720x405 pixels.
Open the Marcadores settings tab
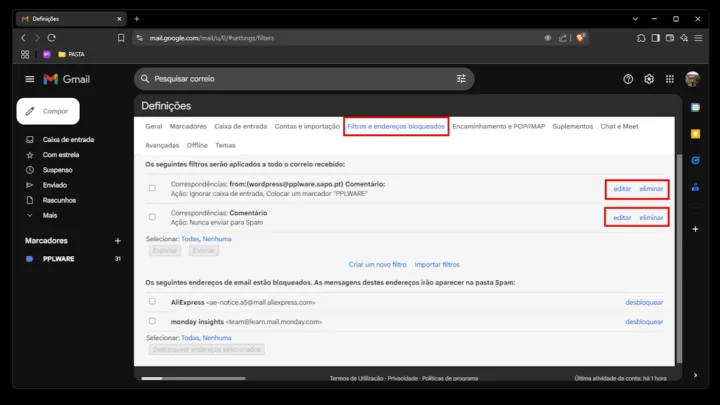188,127
